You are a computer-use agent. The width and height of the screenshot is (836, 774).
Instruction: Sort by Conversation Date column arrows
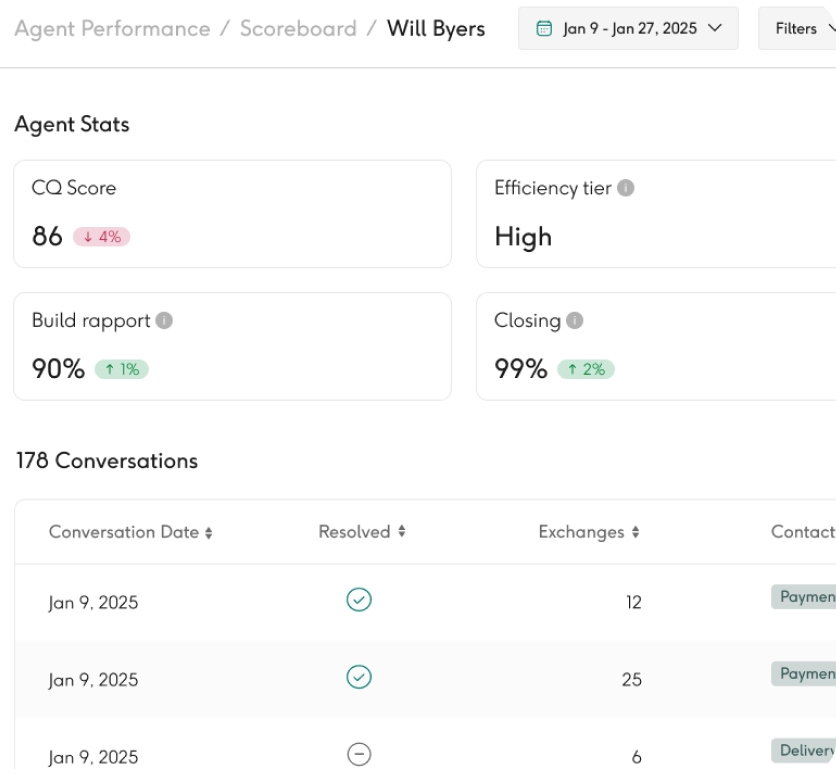point(208,533)
